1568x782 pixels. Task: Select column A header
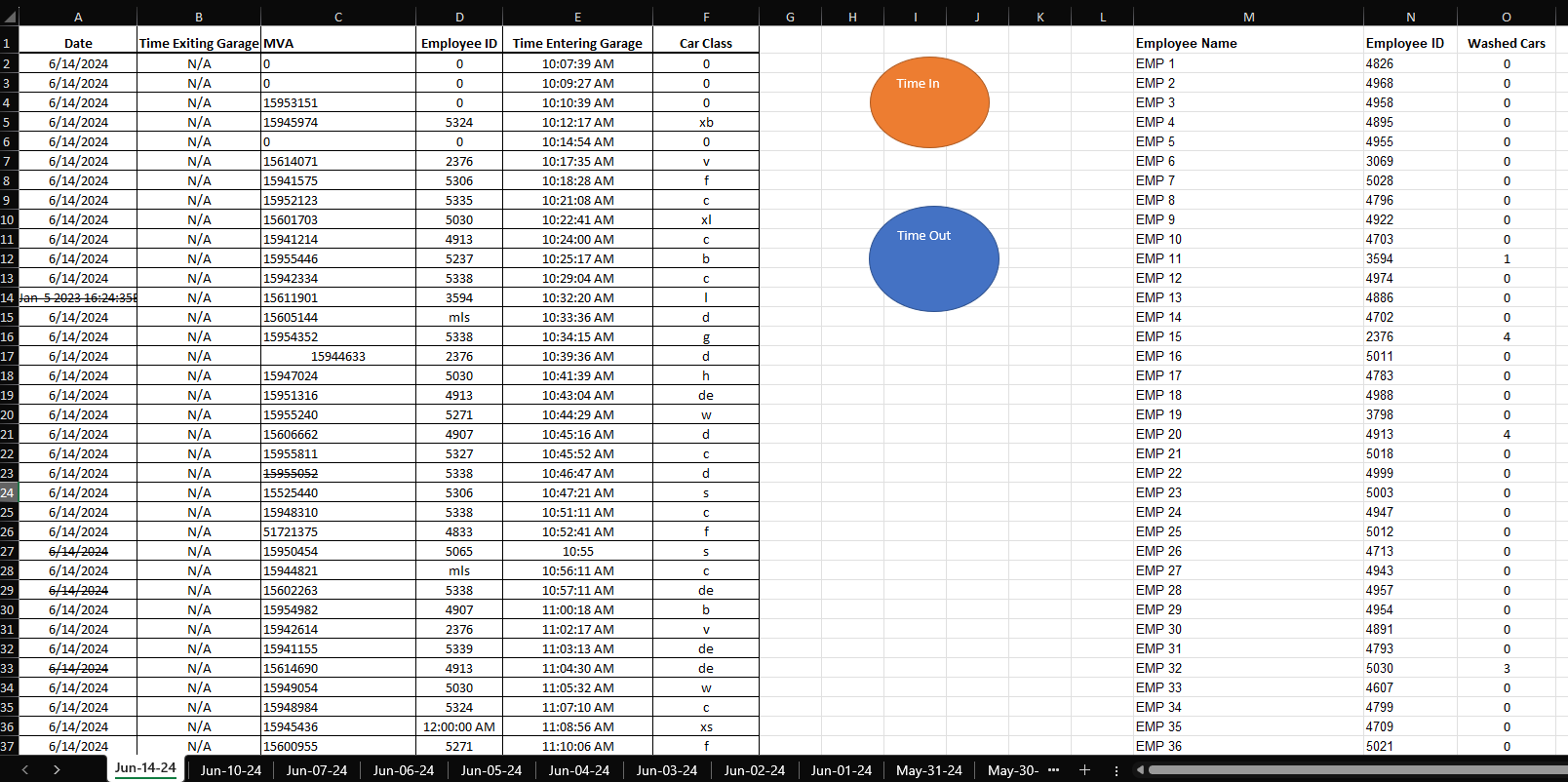tap(78, 18)
